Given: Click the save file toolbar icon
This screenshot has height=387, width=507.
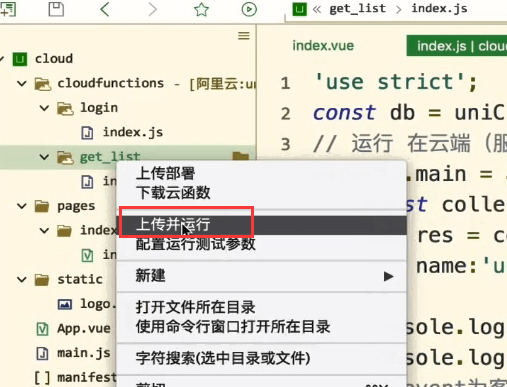Looking at the screenshot, I should 56,9.
